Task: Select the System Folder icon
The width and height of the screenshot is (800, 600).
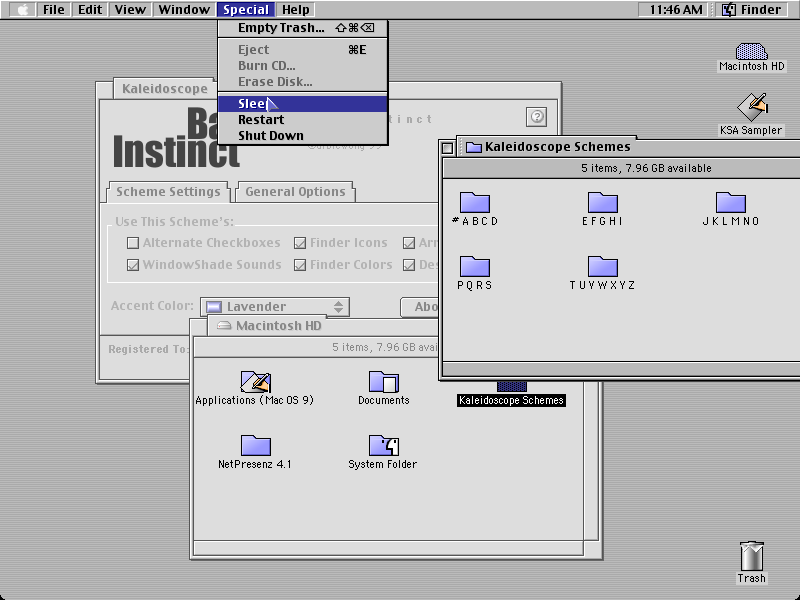Action: 383,445
